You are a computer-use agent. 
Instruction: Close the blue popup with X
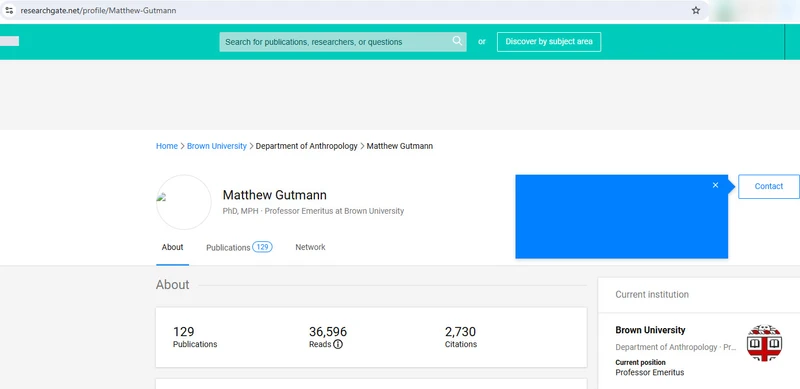715,185
